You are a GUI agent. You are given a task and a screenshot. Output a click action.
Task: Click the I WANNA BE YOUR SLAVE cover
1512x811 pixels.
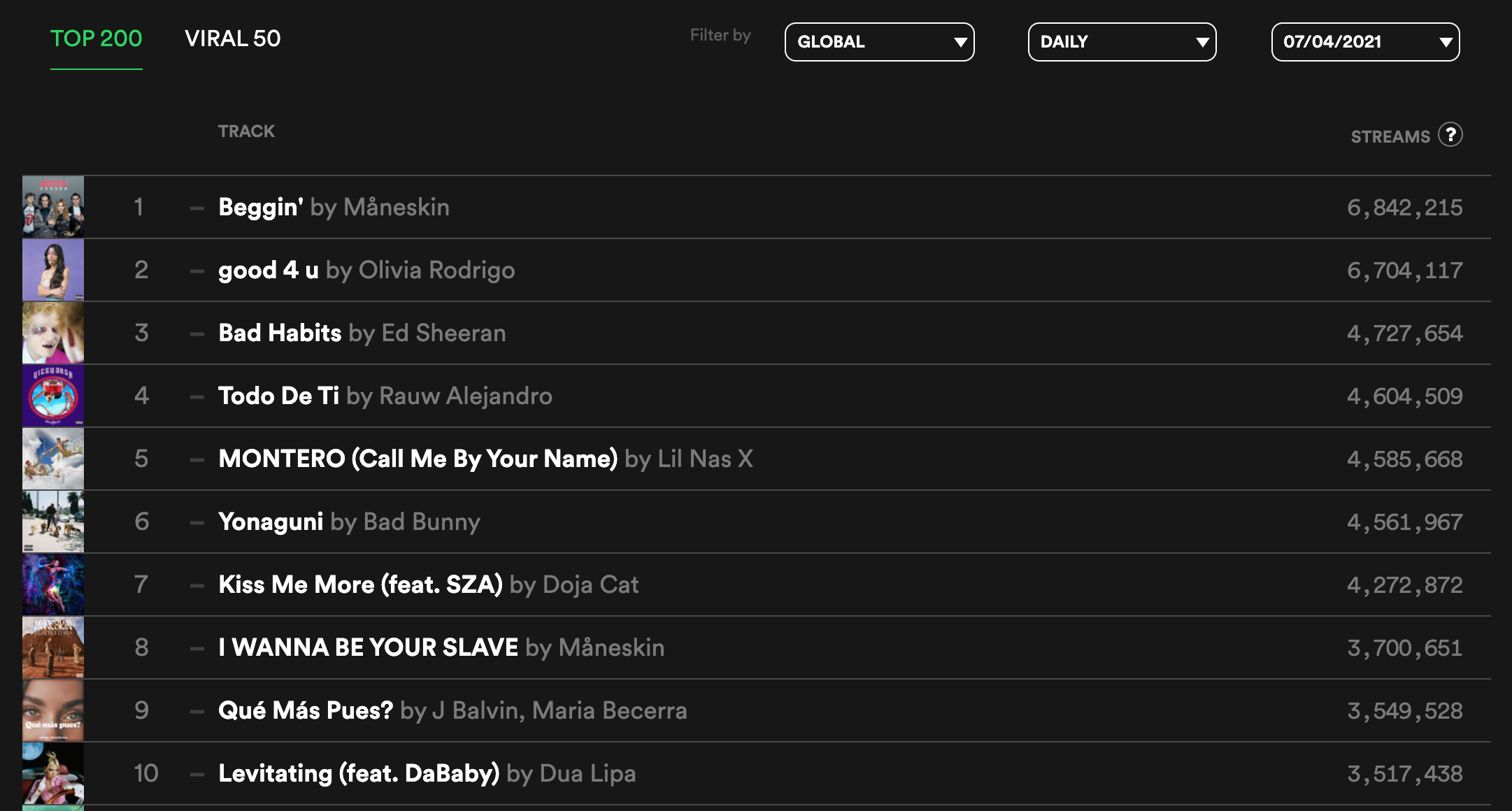point(53,647)
